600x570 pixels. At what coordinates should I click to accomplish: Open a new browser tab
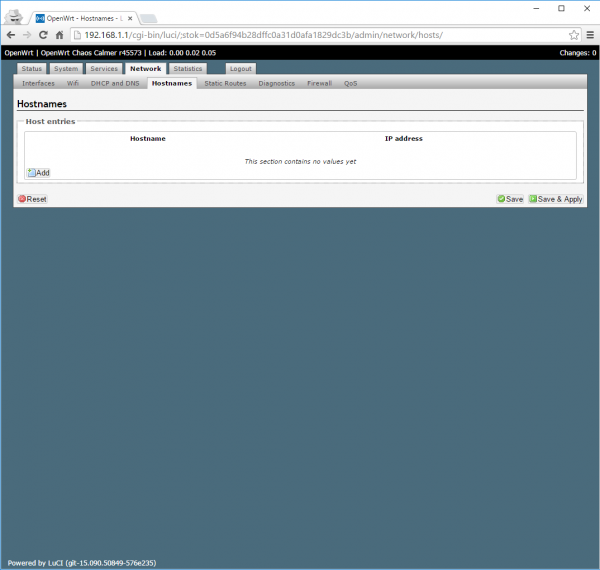pos(147,18)
